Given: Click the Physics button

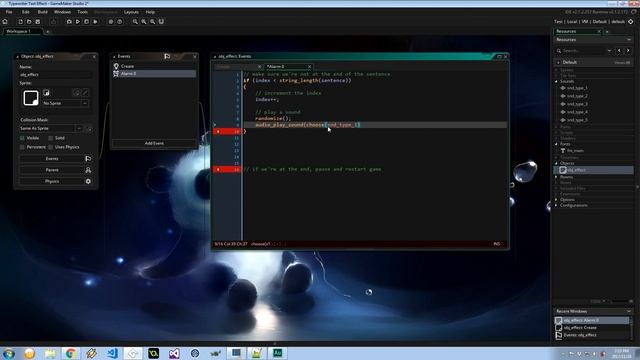Looking at the screenshot, I should (x=52, y=181).
